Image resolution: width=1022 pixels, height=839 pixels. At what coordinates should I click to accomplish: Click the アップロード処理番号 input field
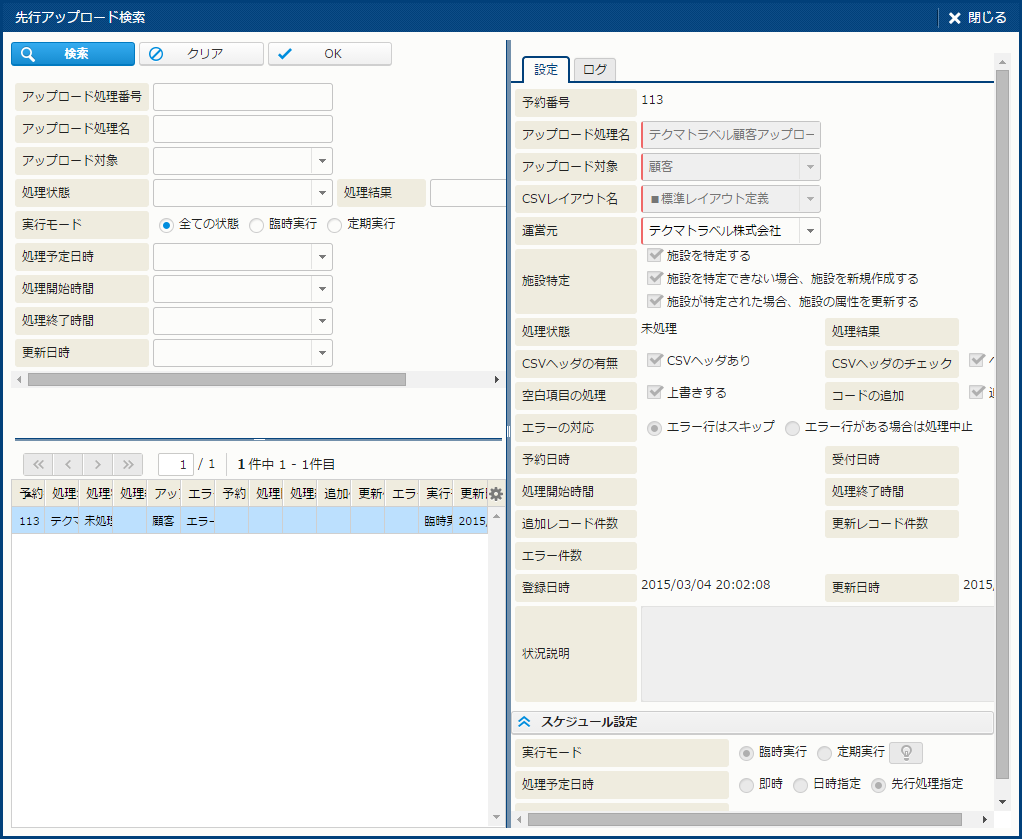point(242,97)
